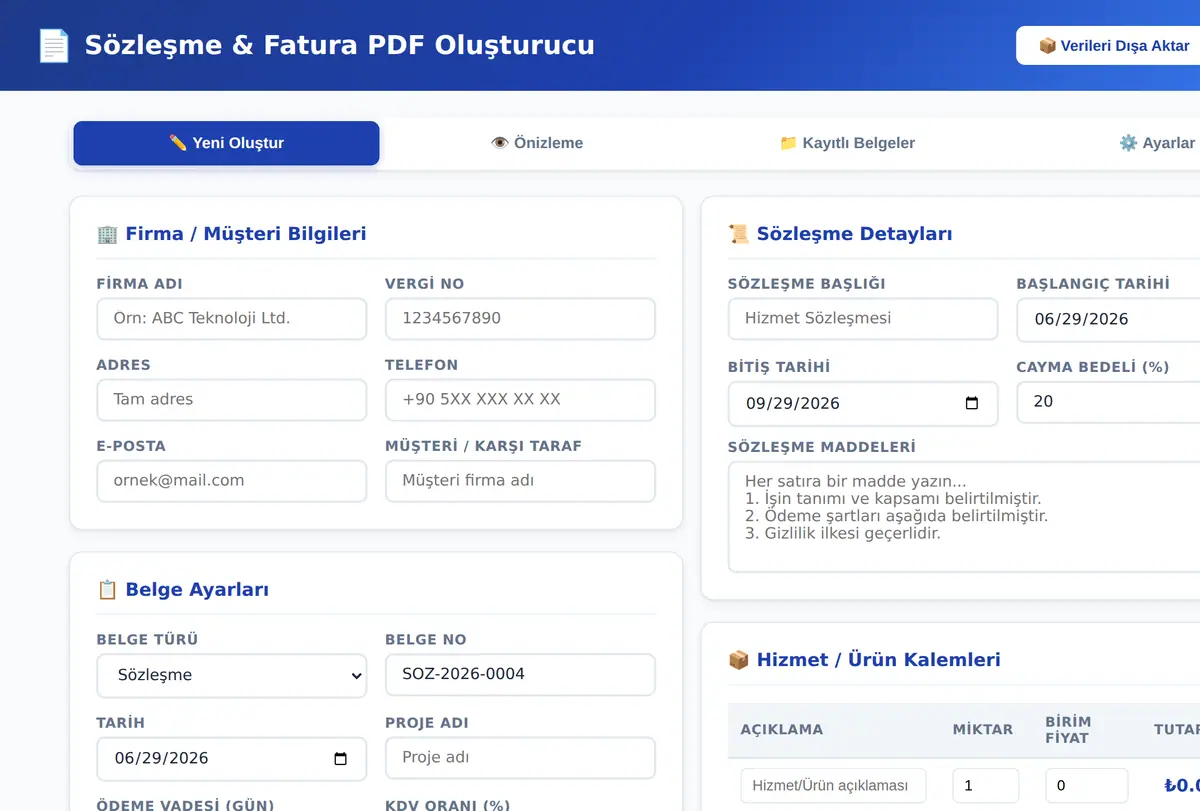This screenshot has width=1200, height=811.
Task: Click the document icon in the header
Action: (54, 45)
